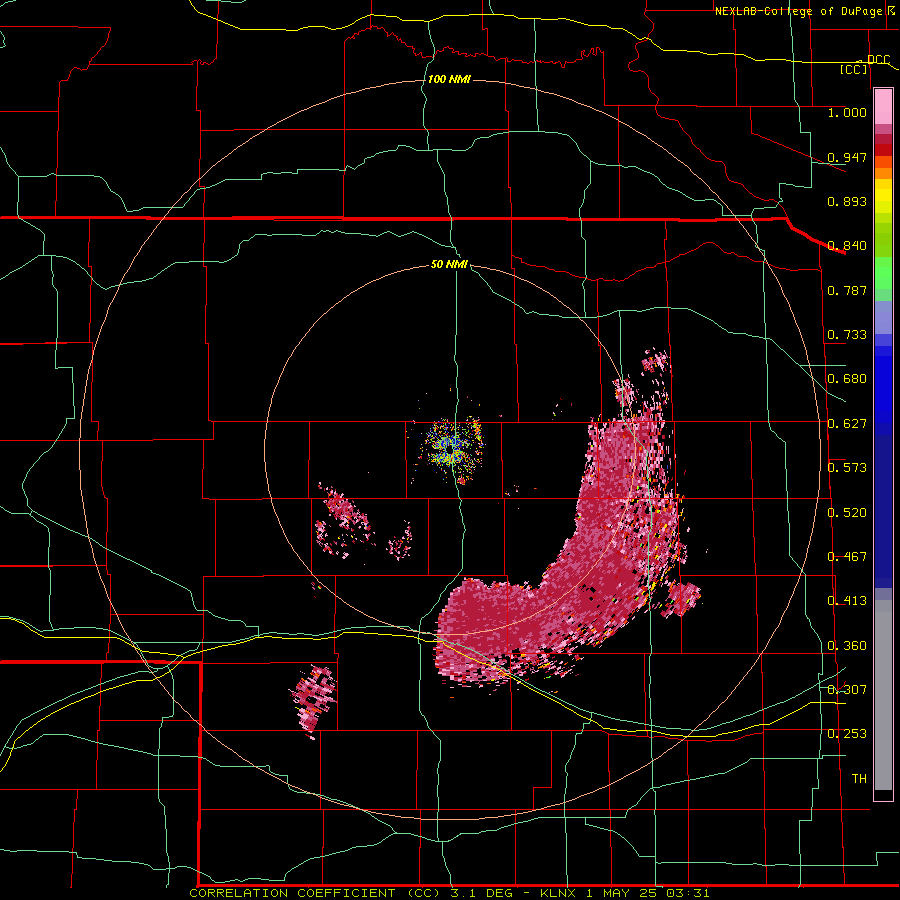Click the 0.733 legend value
Viewport: 900px width, 900px height.
[847, 335]
